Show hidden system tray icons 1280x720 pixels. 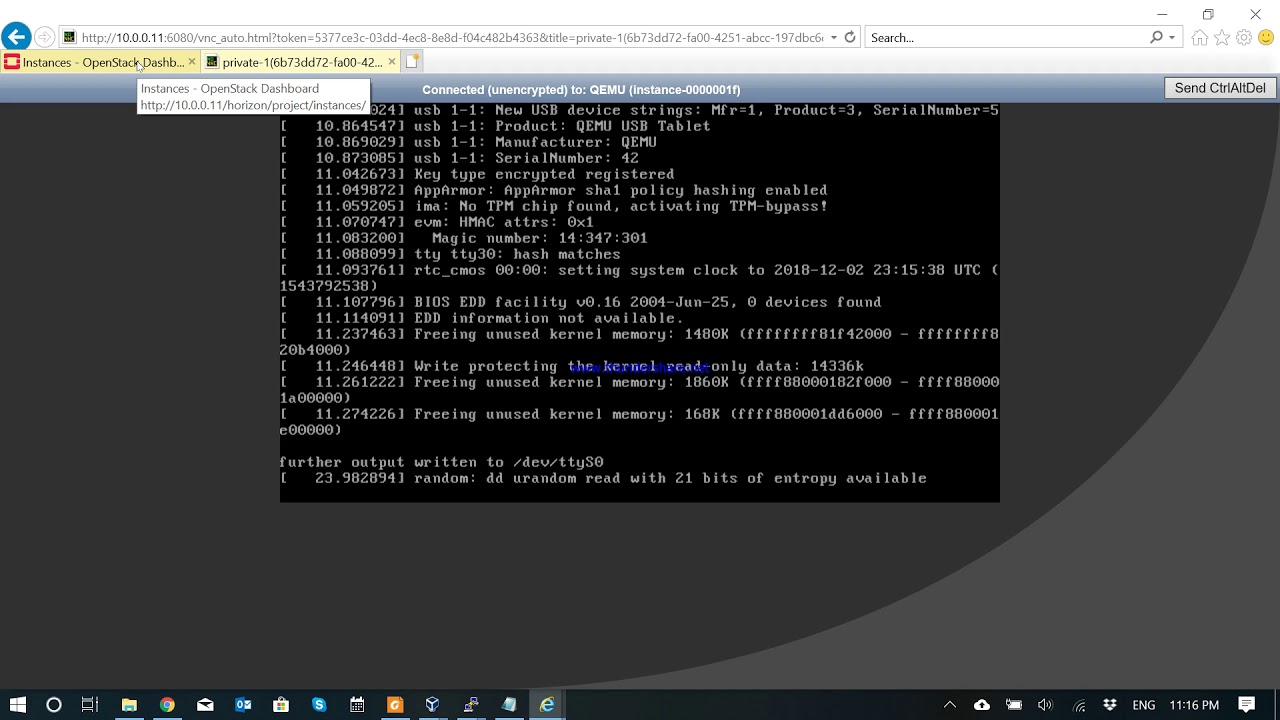coord(950,705)
